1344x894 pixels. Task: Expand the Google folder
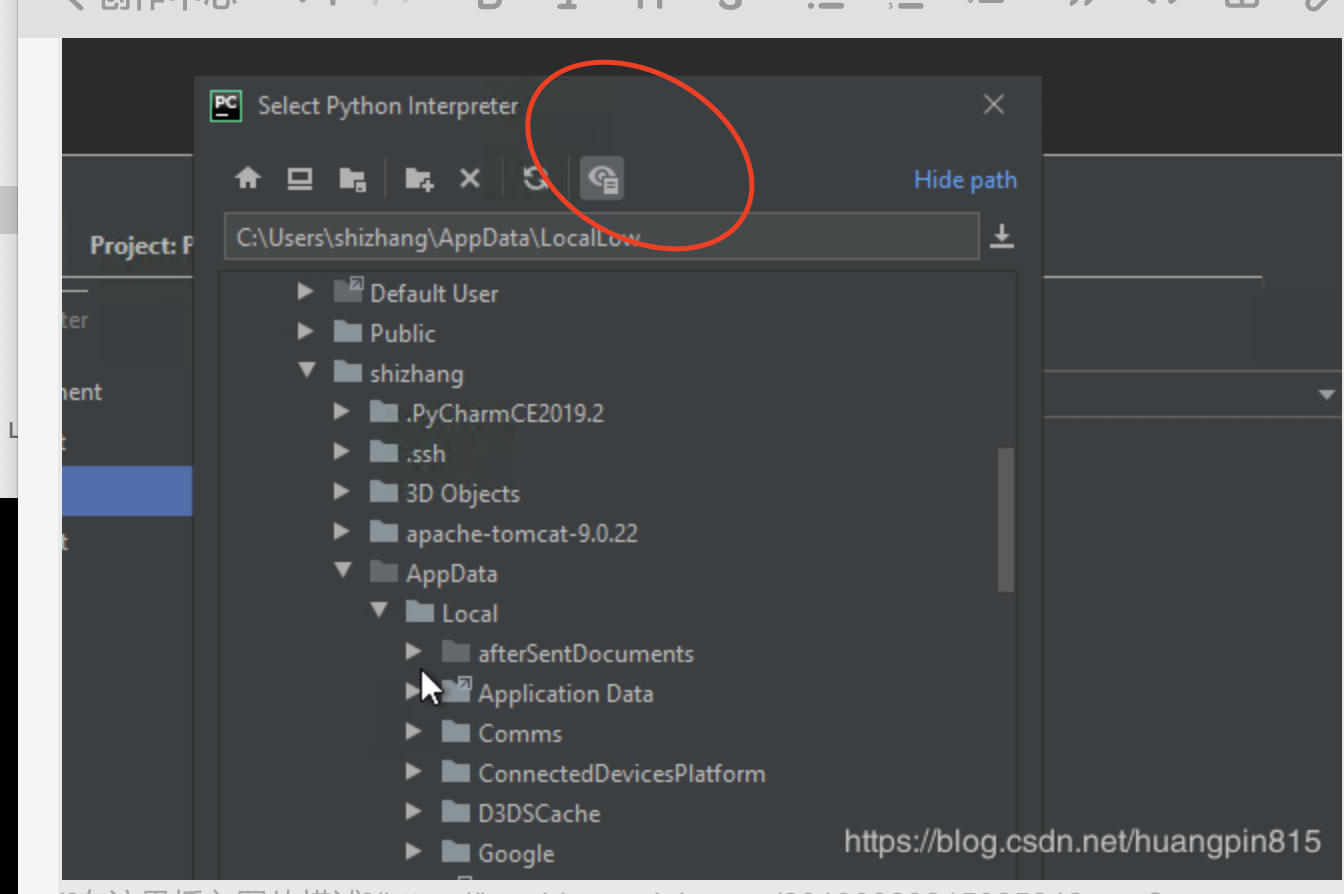pos(414,853)
